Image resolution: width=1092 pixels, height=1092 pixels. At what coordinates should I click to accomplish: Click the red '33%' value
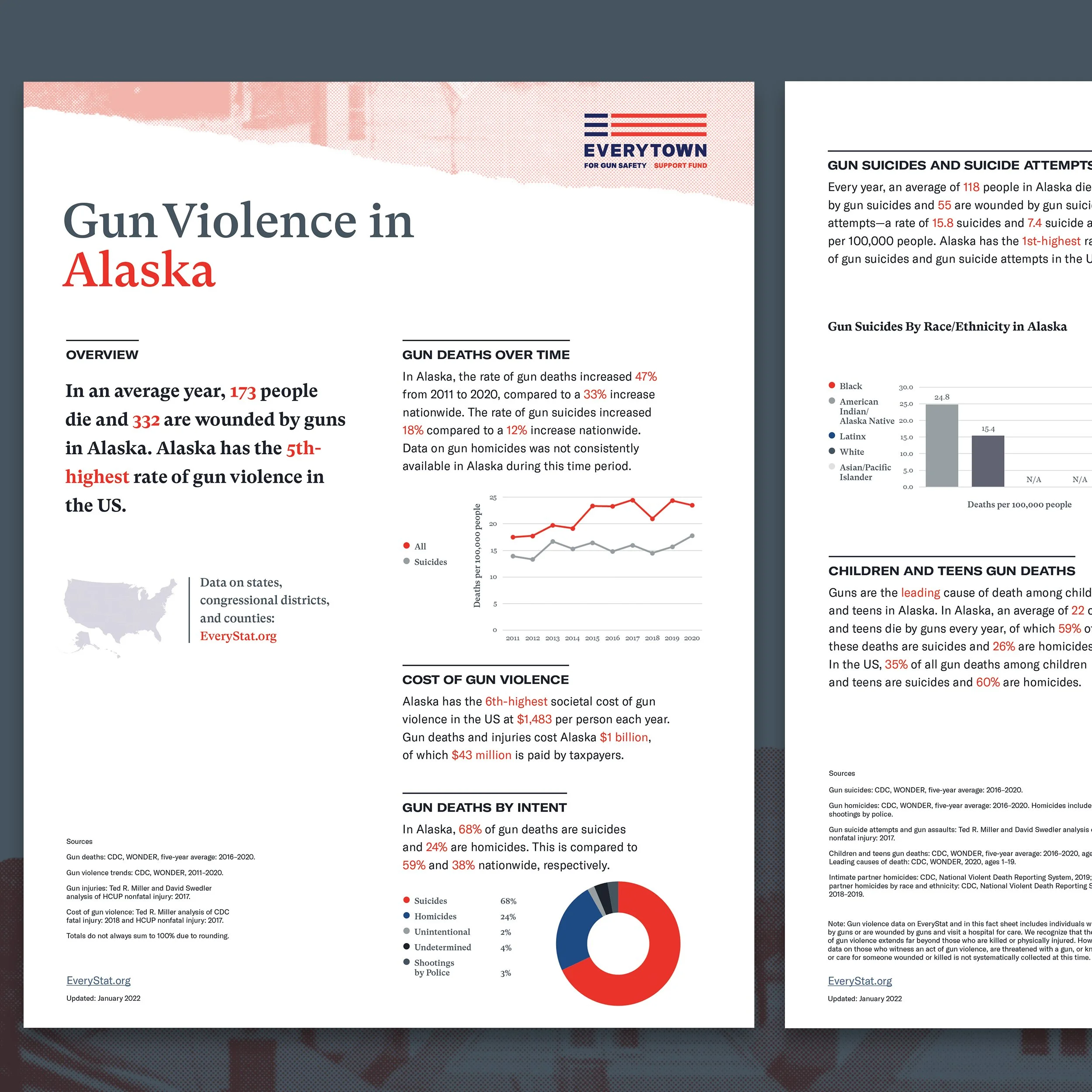point(594,394)
